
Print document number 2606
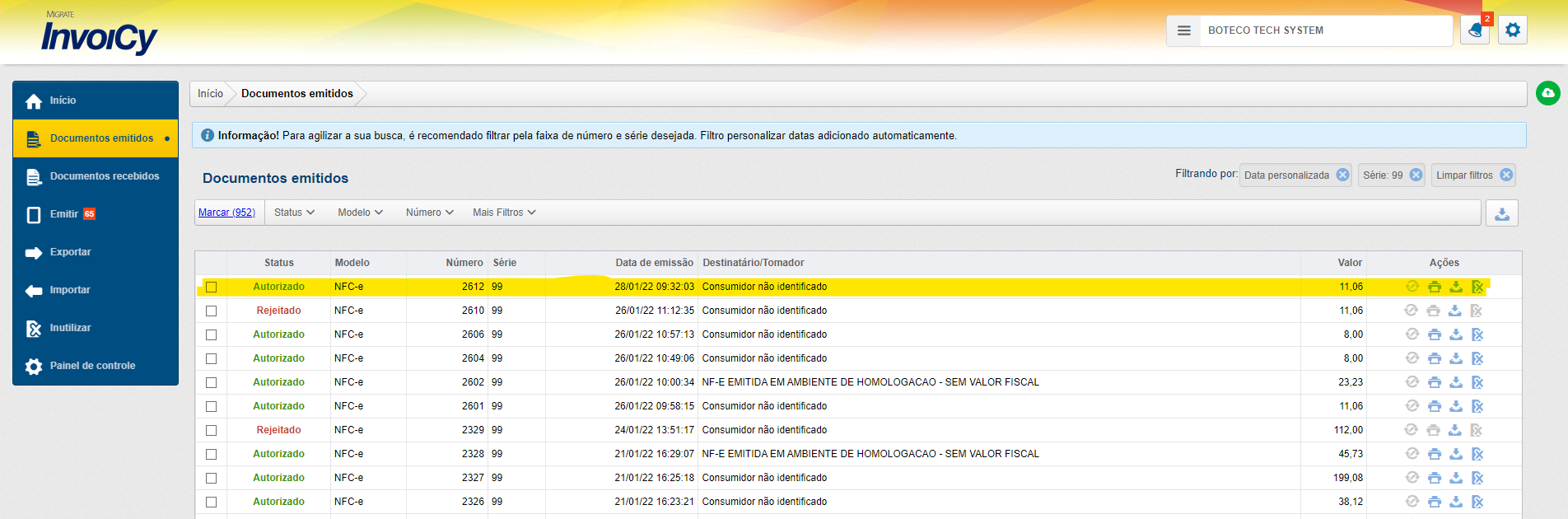point(1435,334)
